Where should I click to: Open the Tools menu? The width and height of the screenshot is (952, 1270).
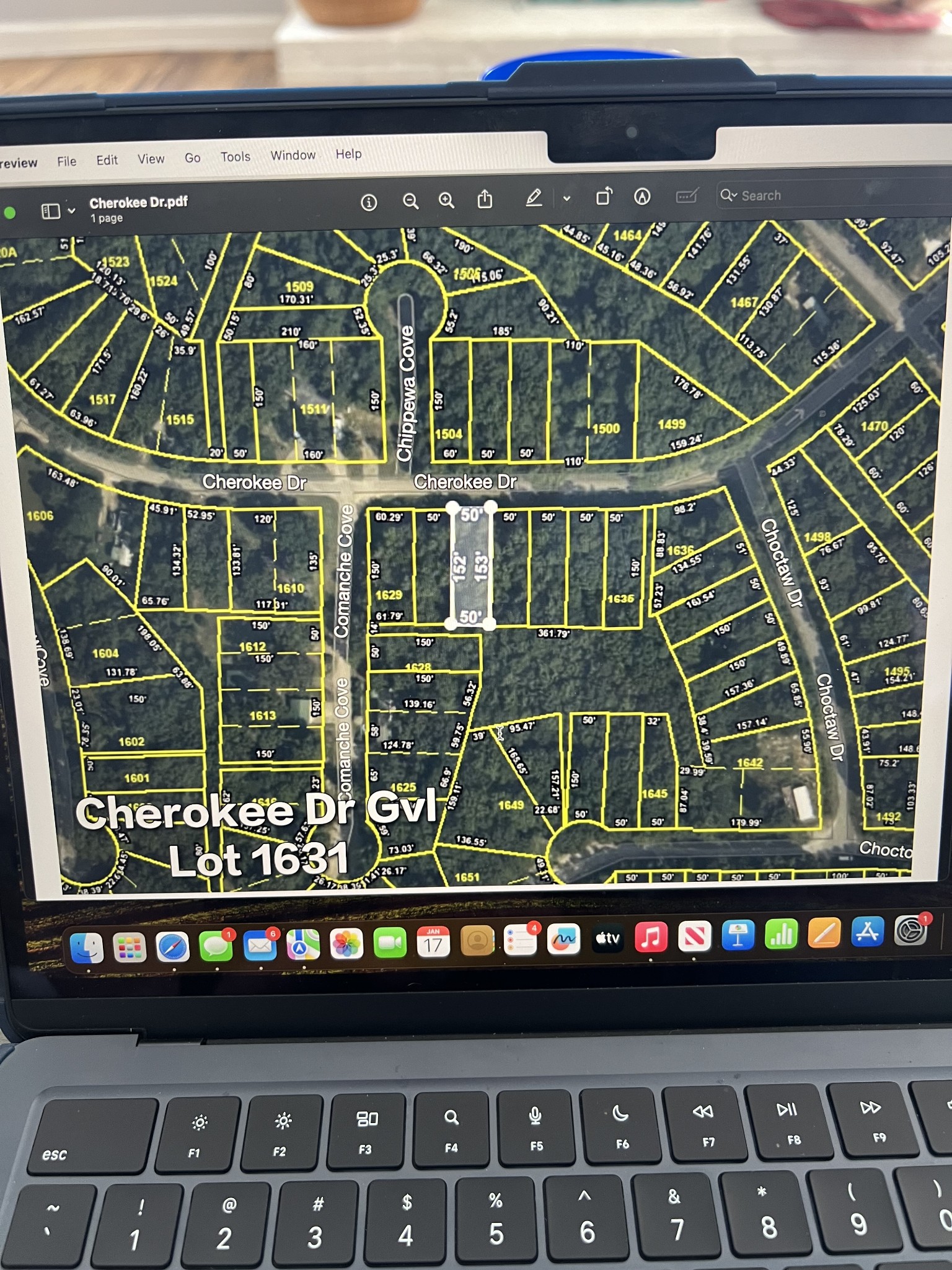[x=236, y=157]
